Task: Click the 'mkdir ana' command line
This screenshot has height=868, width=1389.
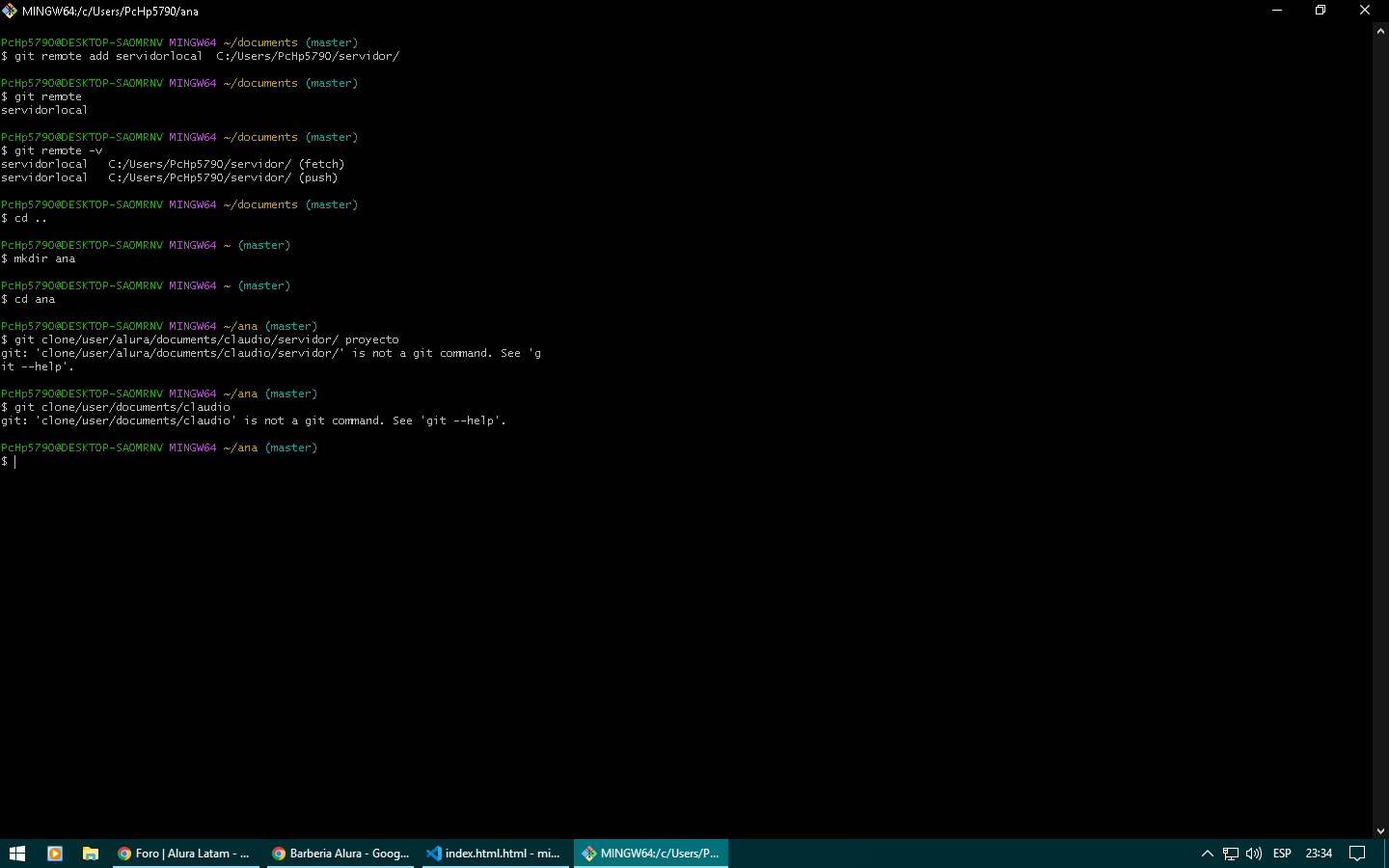Action: 39,258
